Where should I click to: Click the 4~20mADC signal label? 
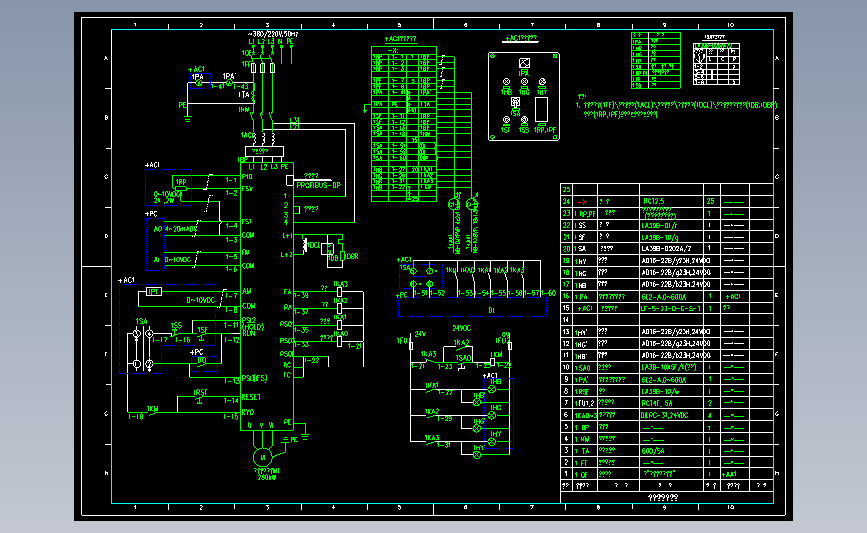pyautogui.click(x=181, y=228)
